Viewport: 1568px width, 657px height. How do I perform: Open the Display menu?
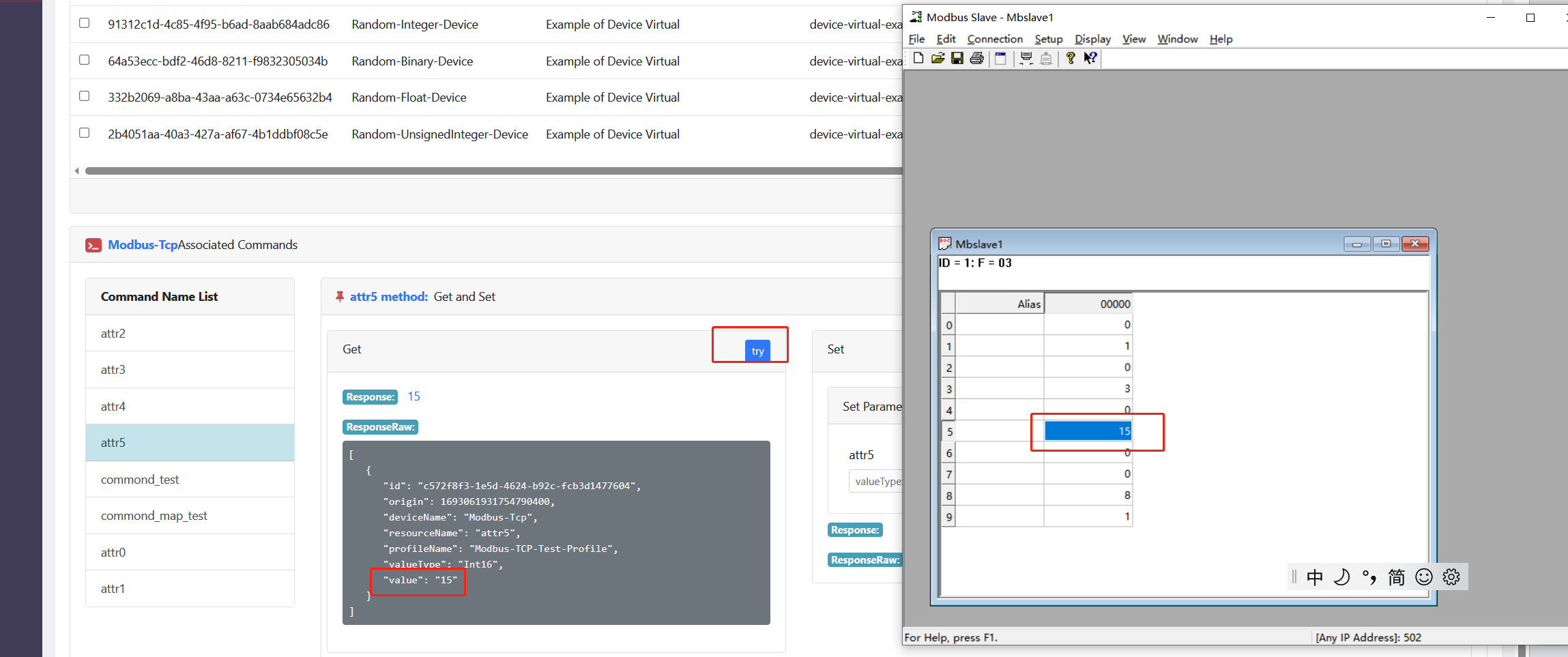coord(1091,39)
